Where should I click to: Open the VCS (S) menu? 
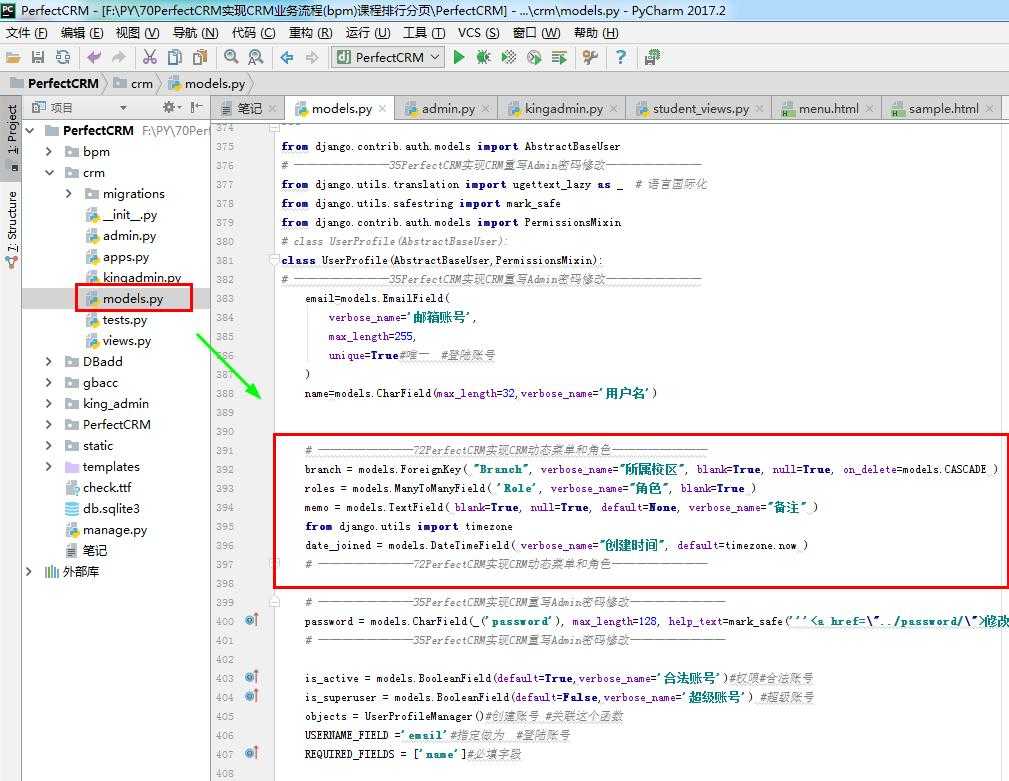pyautogui.click(x=478, y=33)
